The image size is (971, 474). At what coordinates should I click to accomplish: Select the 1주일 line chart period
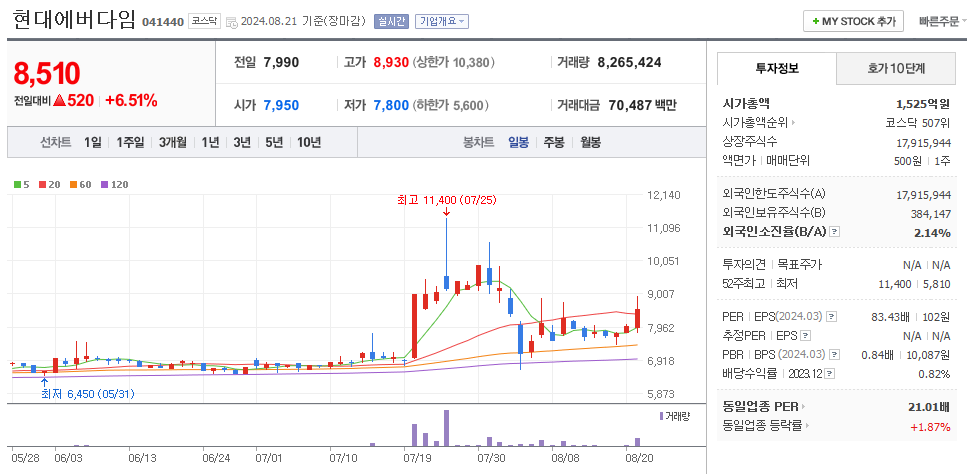[x=130, y=143]
